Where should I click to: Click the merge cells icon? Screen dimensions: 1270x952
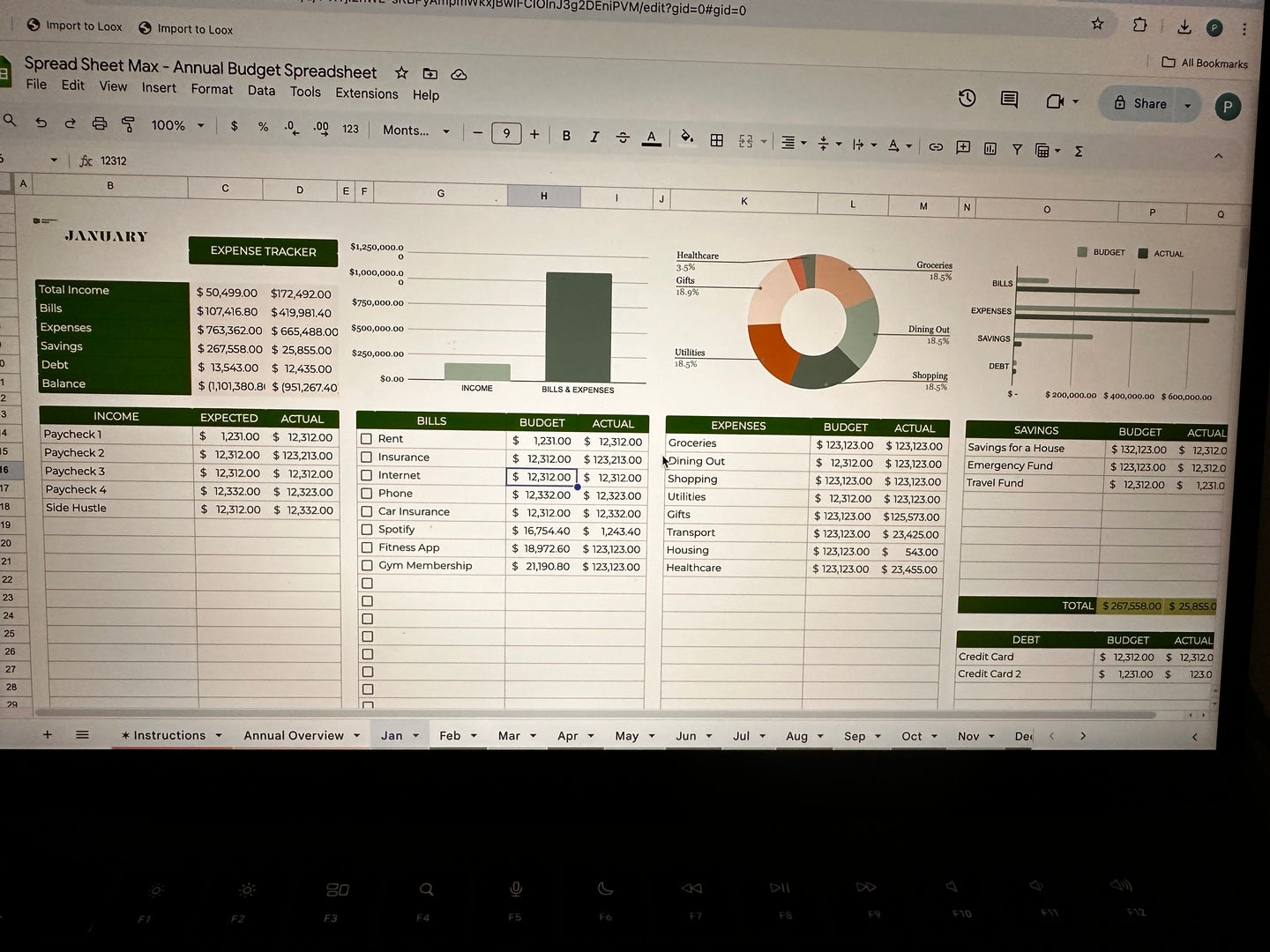746,141
